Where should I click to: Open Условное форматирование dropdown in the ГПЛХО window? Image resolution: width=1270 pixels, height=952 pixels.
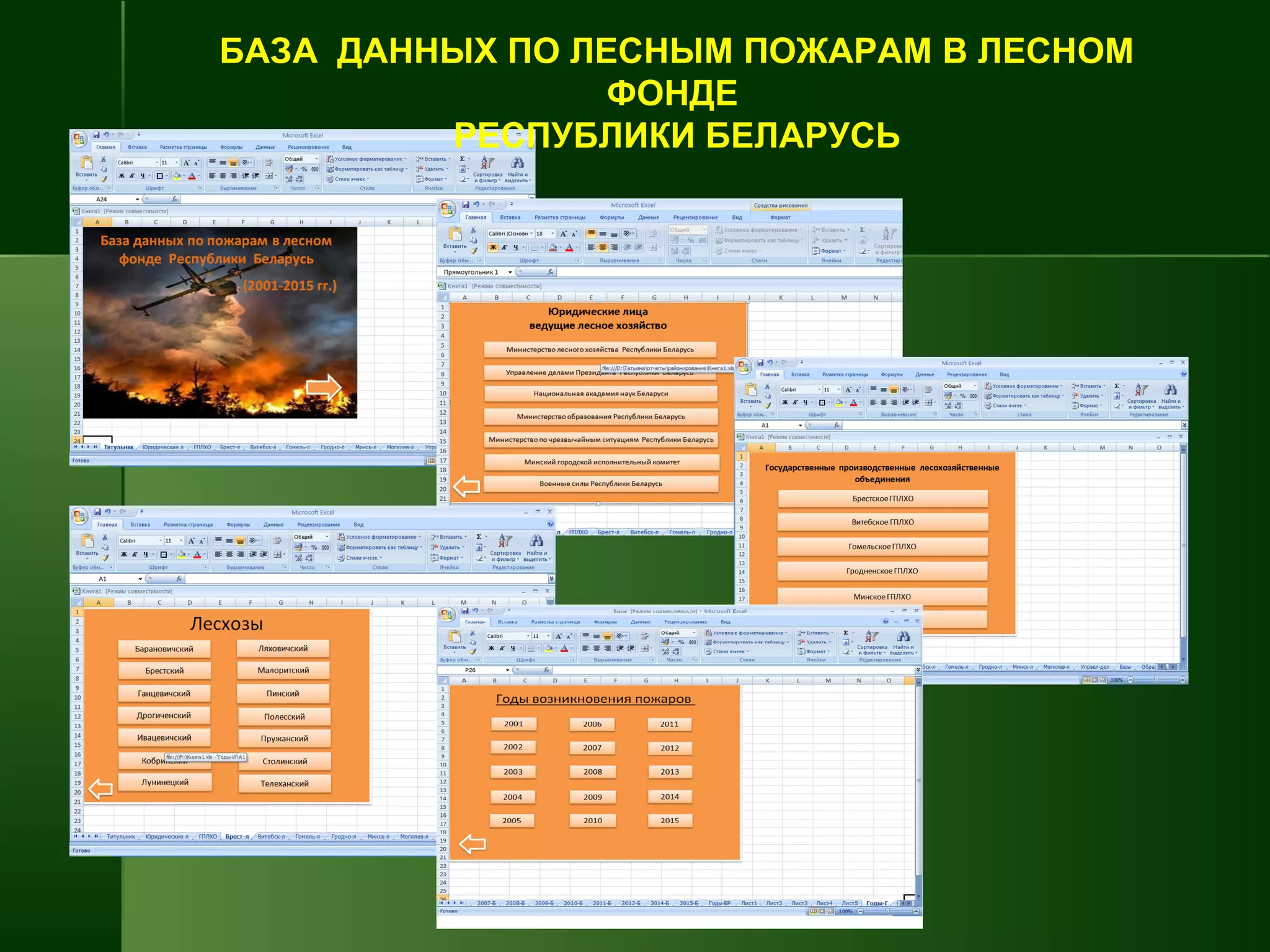click(x=1024, y=386)
